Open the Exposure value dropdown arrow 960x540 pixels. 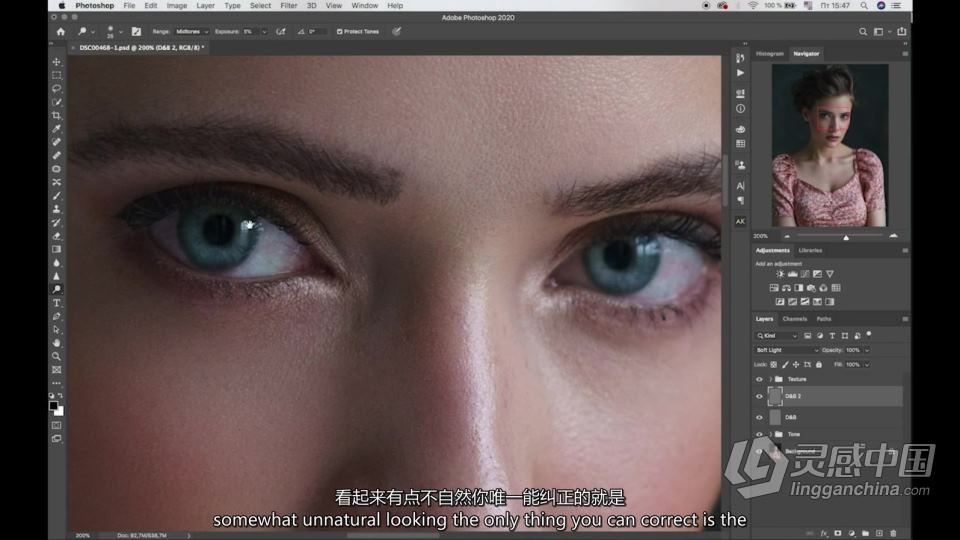[x=264, y=31]
